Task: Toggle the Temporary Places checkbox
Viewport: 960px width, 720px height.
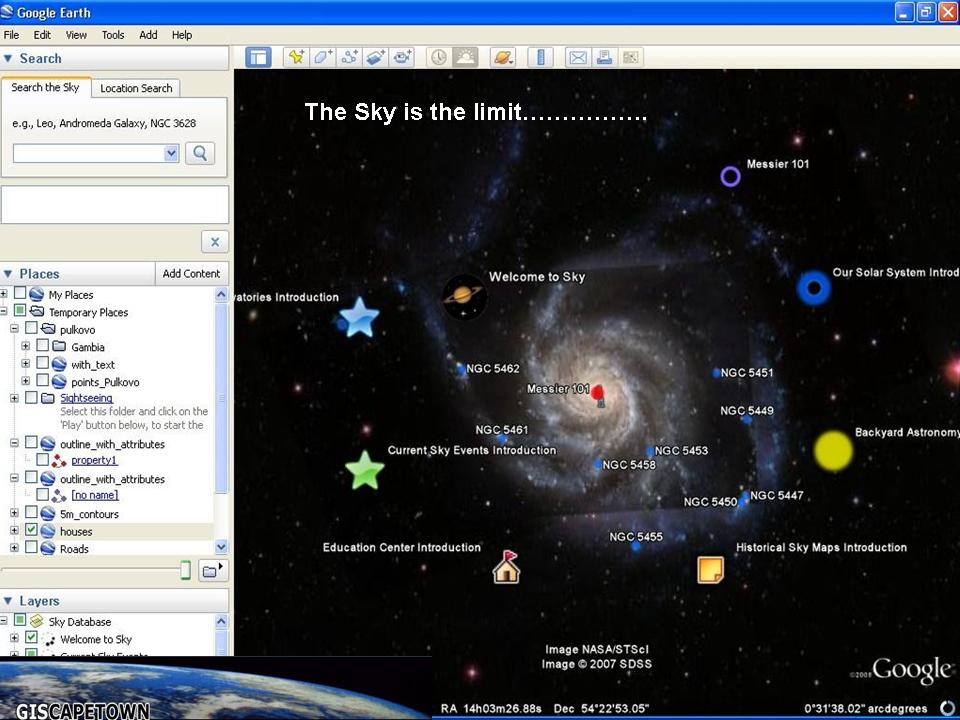Action: pyautogui.click(x=20, y=311)
